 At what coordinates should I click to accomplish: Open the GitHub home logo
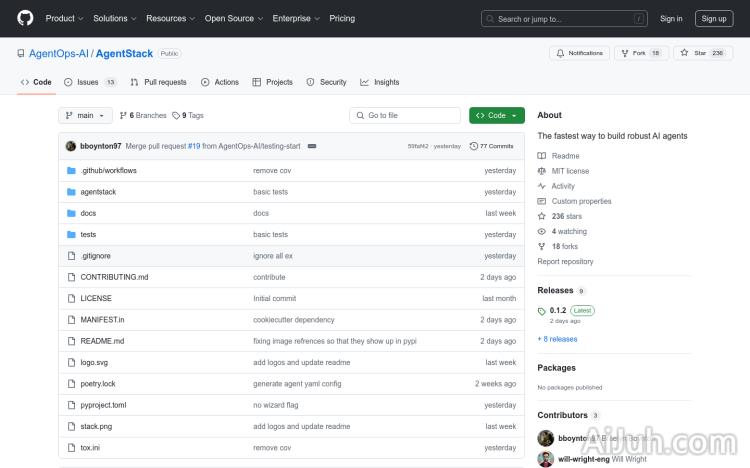pos(25,18)
